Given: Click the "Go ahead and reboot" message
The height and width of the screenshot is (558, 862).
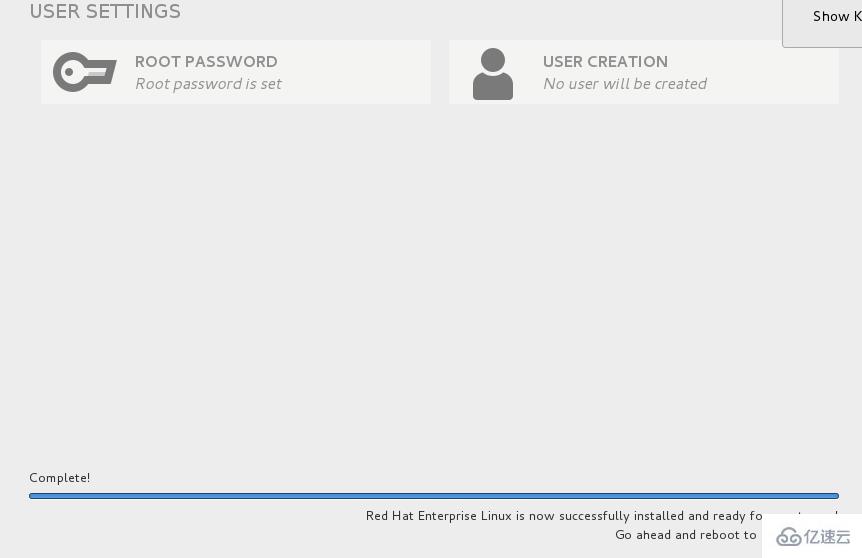Looking at the screenshot, I should pos(685,535).
